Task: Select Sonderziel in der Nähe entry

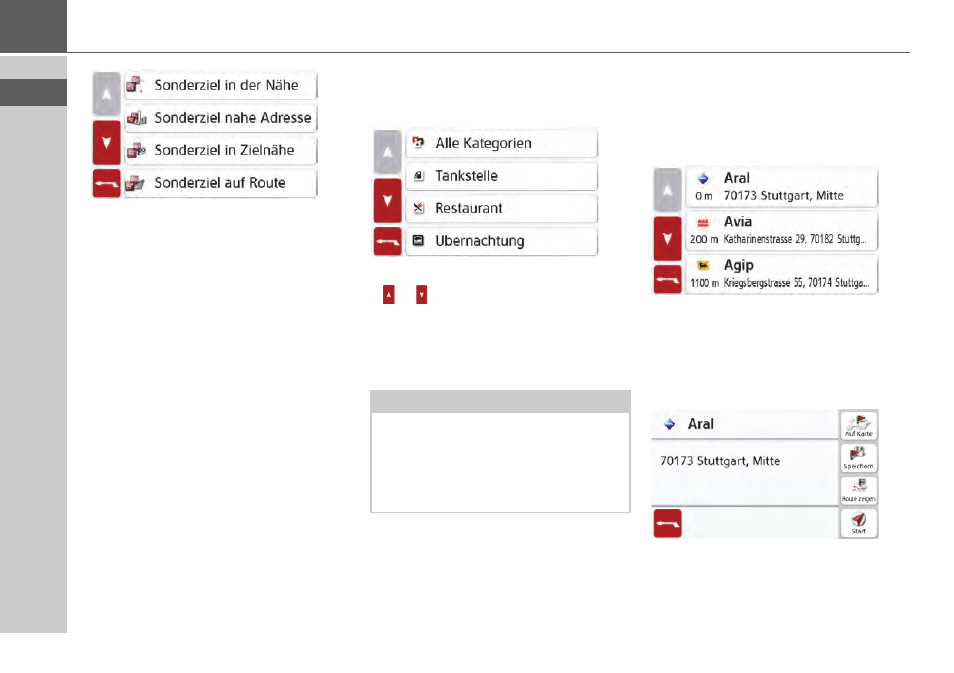Action: (x=220, y=85)
